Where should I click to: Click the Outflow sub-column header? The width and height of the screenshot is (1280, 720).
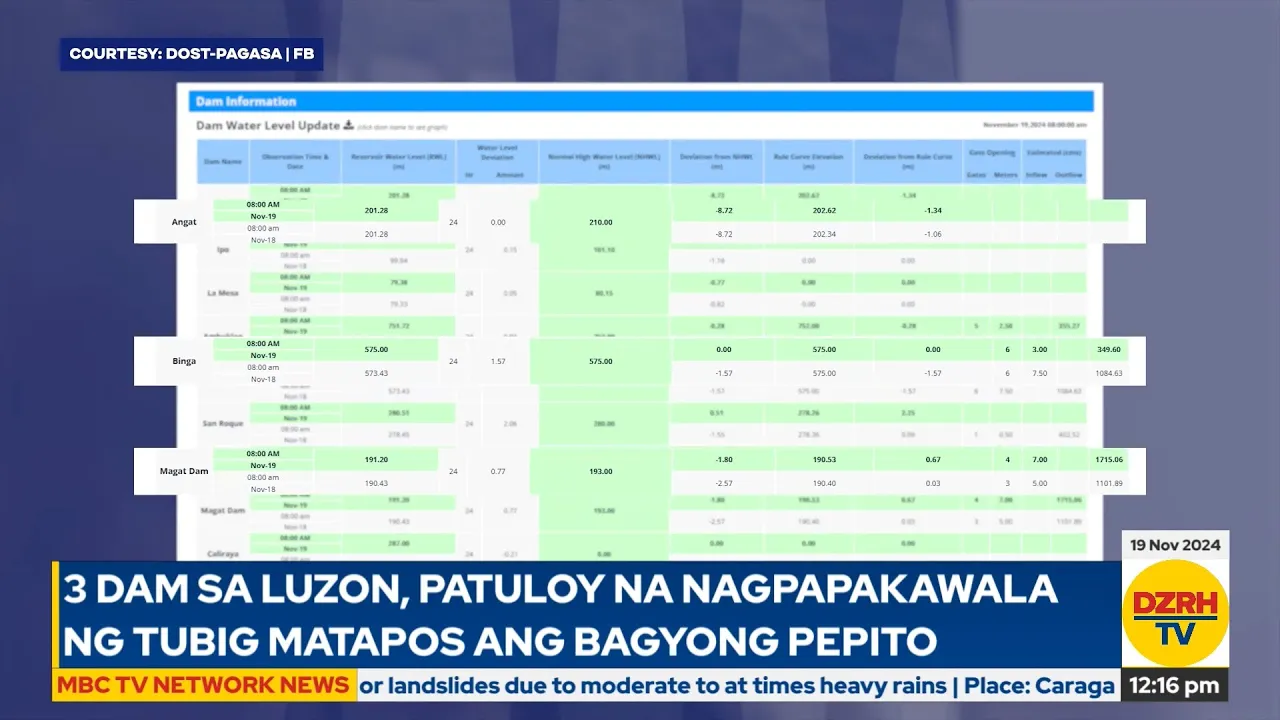(1068, 174)
